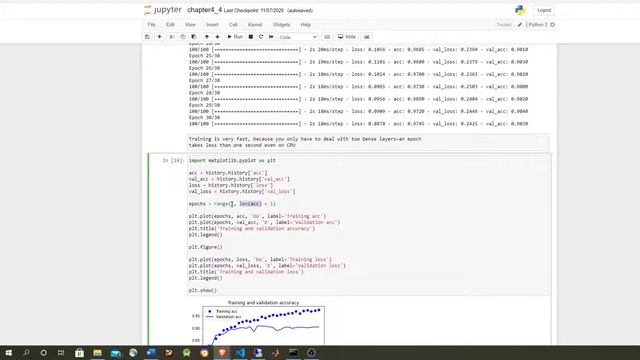Image resolution: width=640 pixels, height=360 pixels.
Task: Click the plt.figure() code line
Action: coord(206,247)
